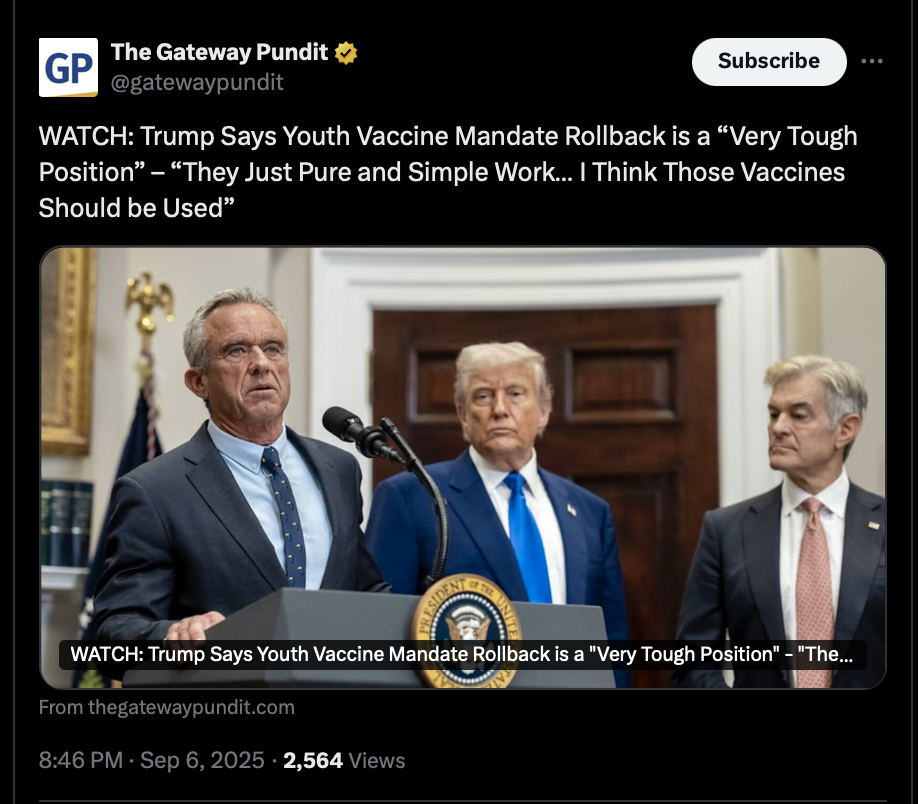The image size is (918, 804).
Task: Open The Gateway Pundit display name
Action: click(220, 52)
